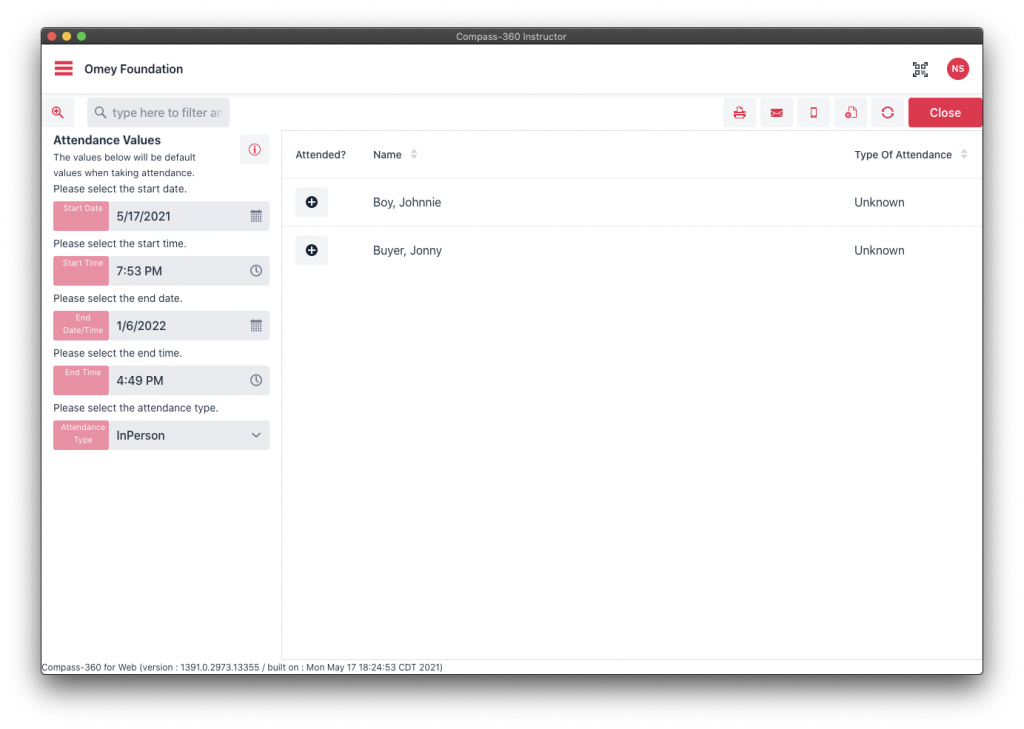This screenshot has height=729, width=1024.
Task: Click the document settings icon
Action: click(850, 113)
